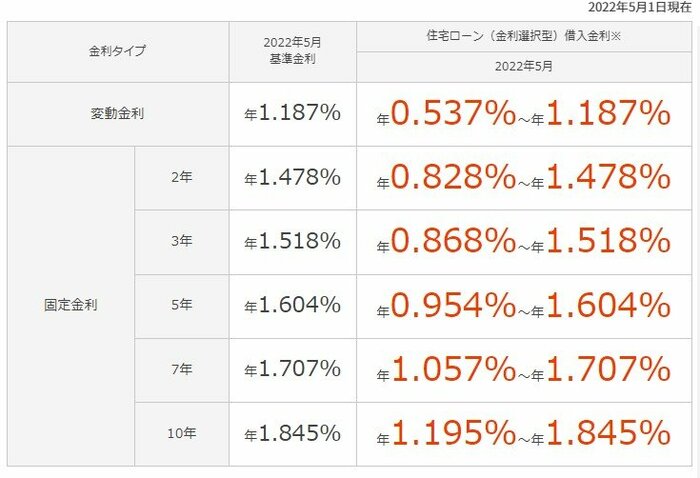
Task: Select the orange 0.828% two-year loan rate
Action: click(451, 177)
